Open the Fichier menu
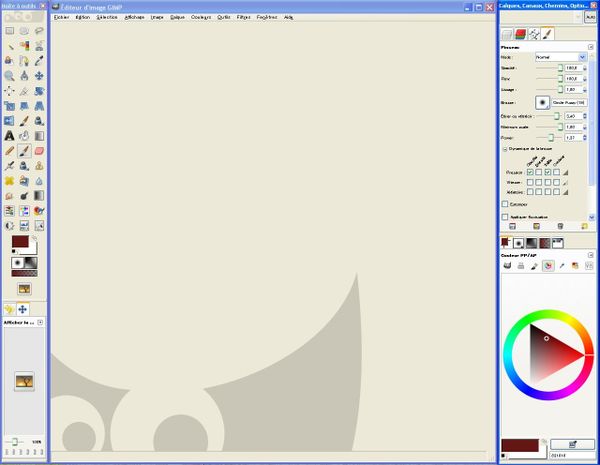Screen dimensions: 600x465 [x=62, y=17]
